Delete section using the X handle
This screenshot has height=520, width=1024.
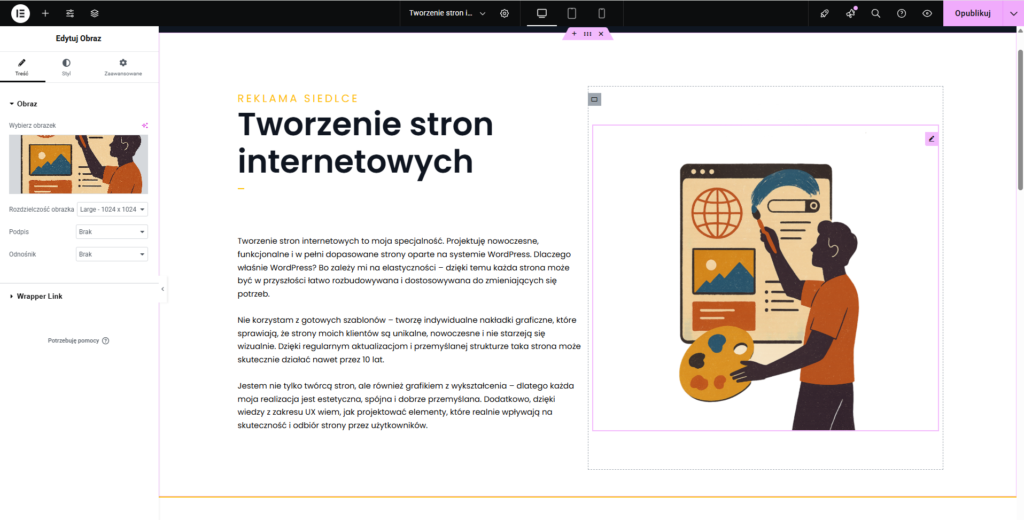601,34
